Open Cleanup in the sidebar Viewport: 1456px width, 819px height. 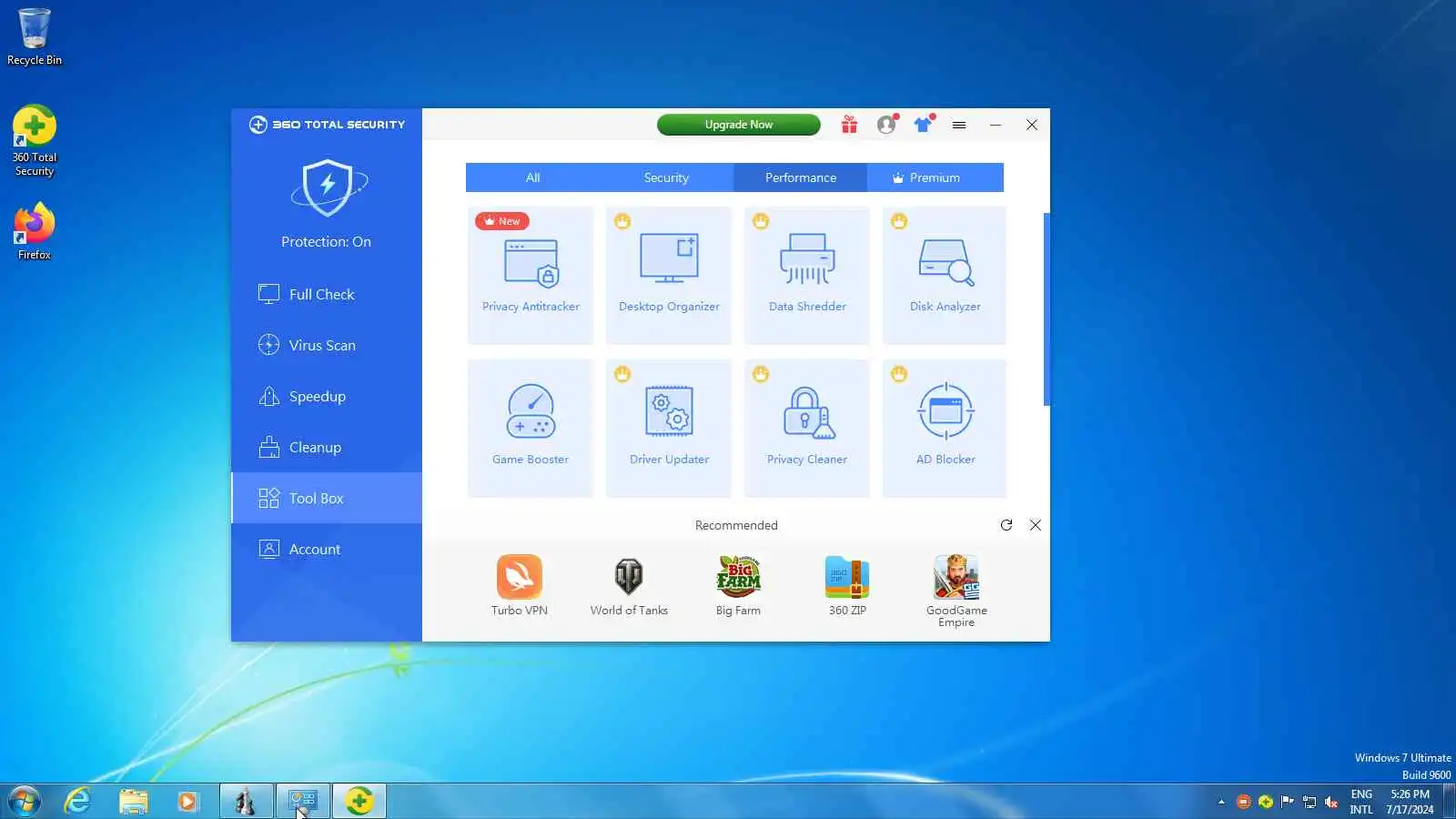327,447
